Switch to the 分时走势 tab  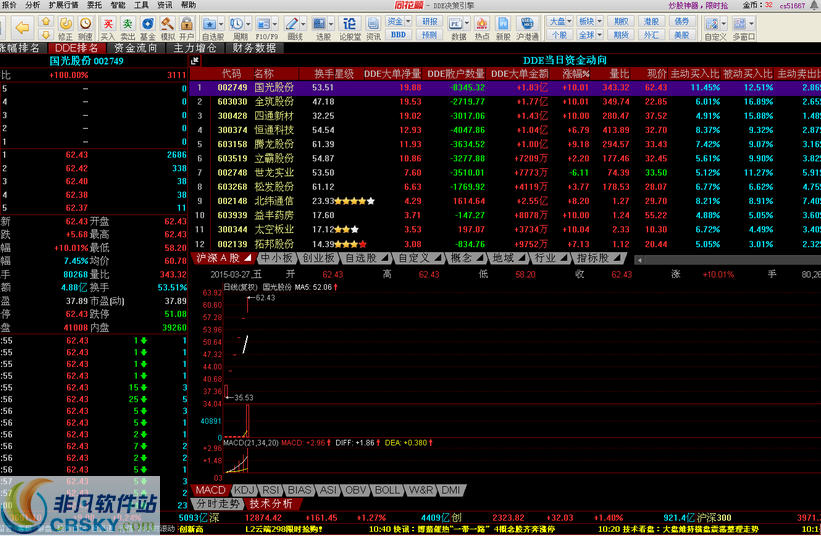(x=218, y=504)
